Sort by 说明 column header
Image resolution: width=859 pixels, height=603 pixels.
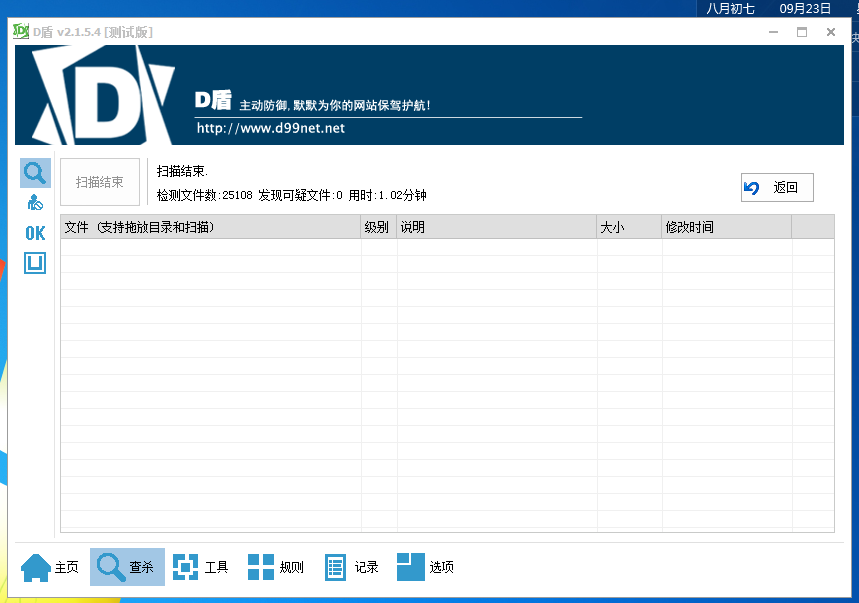pos(497,227)
